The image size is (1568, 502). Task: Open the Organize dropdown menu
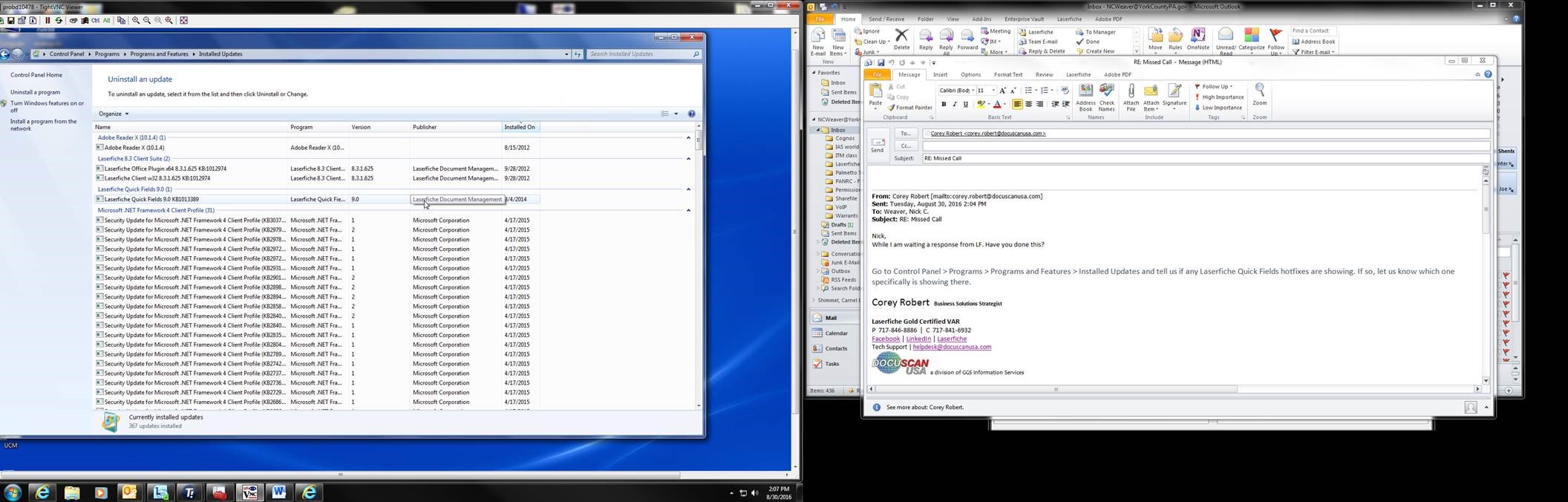114,114
